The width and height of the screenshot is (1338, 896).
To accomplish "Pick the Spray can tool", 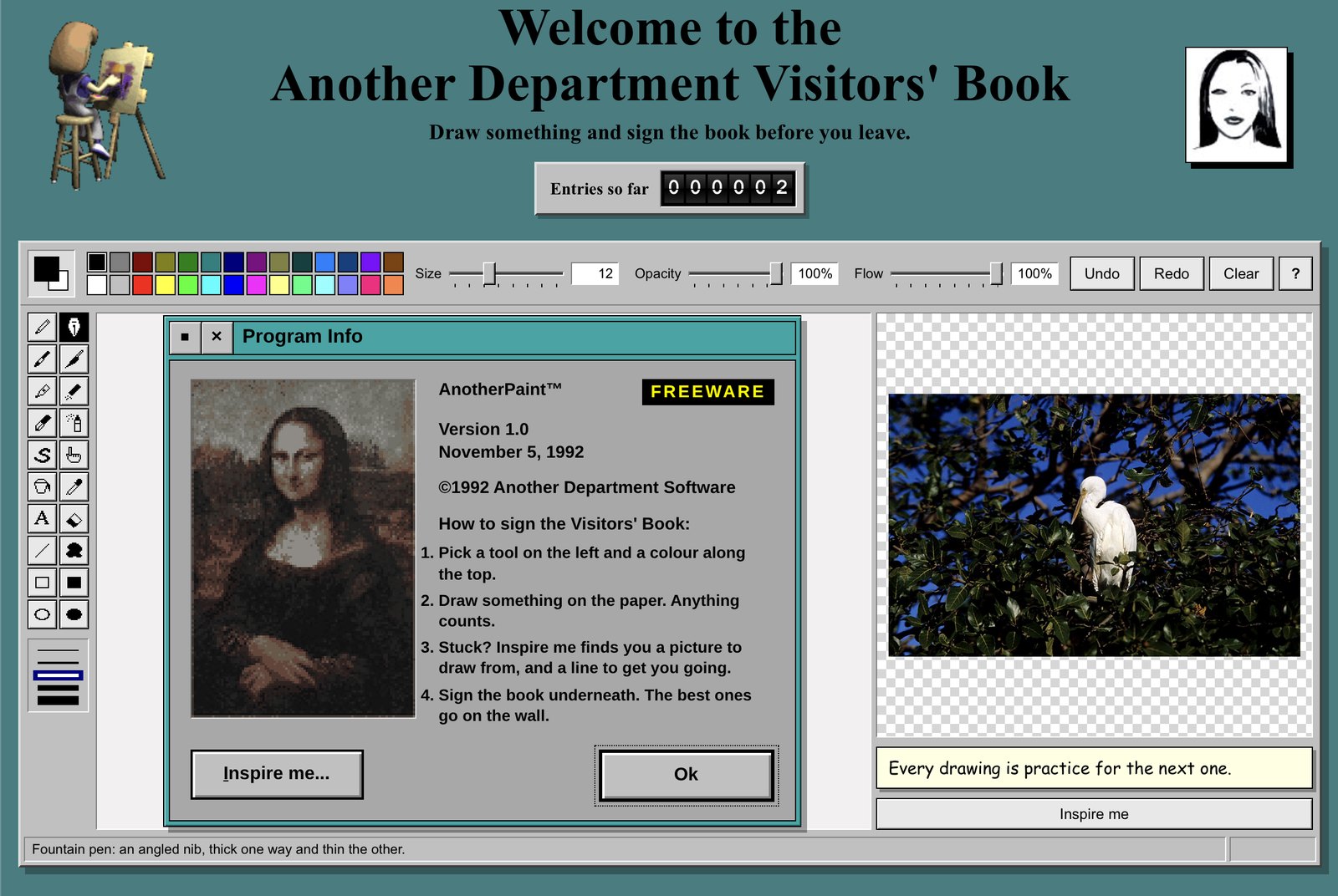I will (x=74, y=423).
